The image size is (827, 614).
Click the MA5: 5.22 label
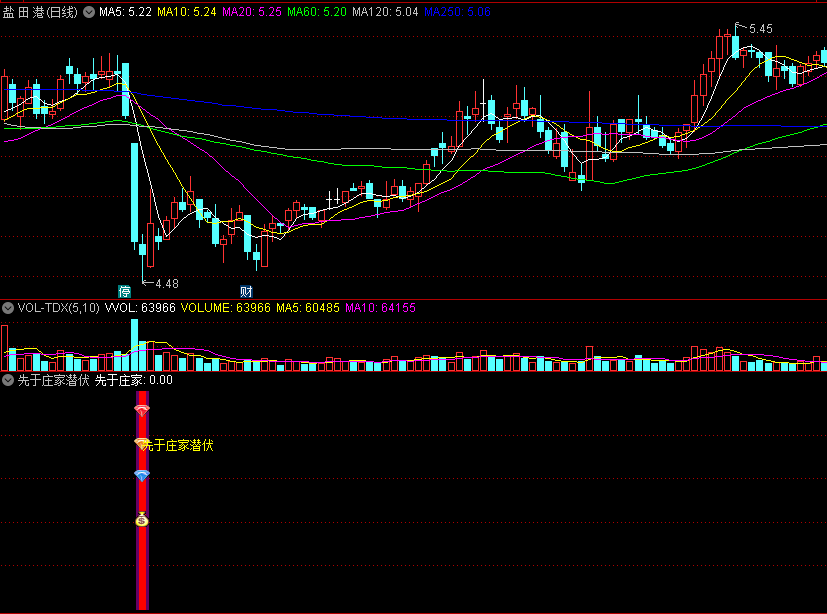click(126, 12)
